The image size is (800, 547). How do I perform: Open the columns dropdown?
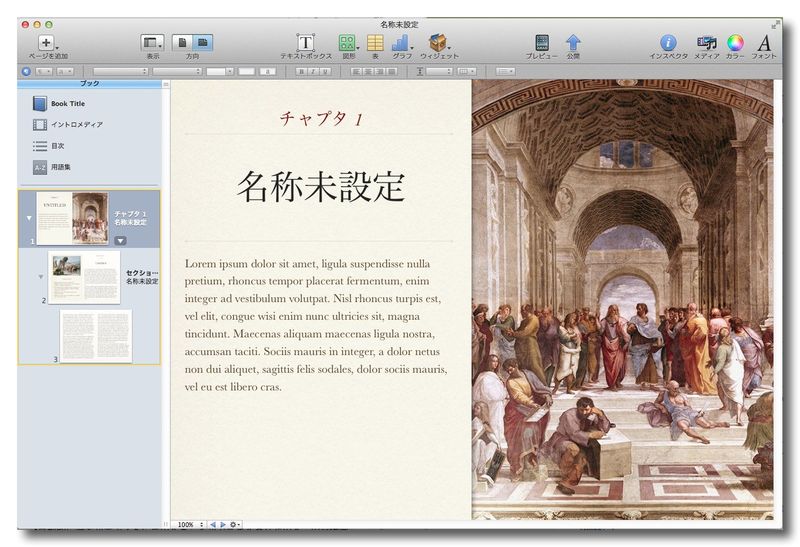pyautogui.click(x=467, y=71)
